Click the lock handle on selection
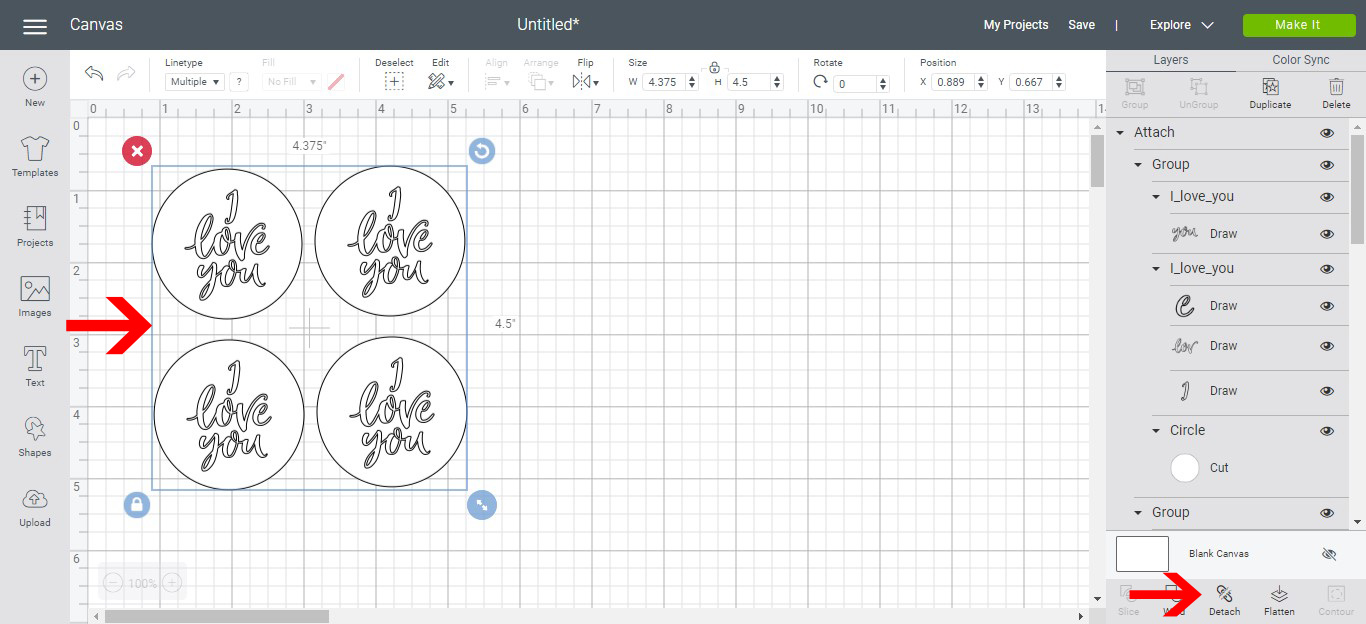The height and width of the screenshot is (624, 1366). pyautogui.click(x=137, y=505)
